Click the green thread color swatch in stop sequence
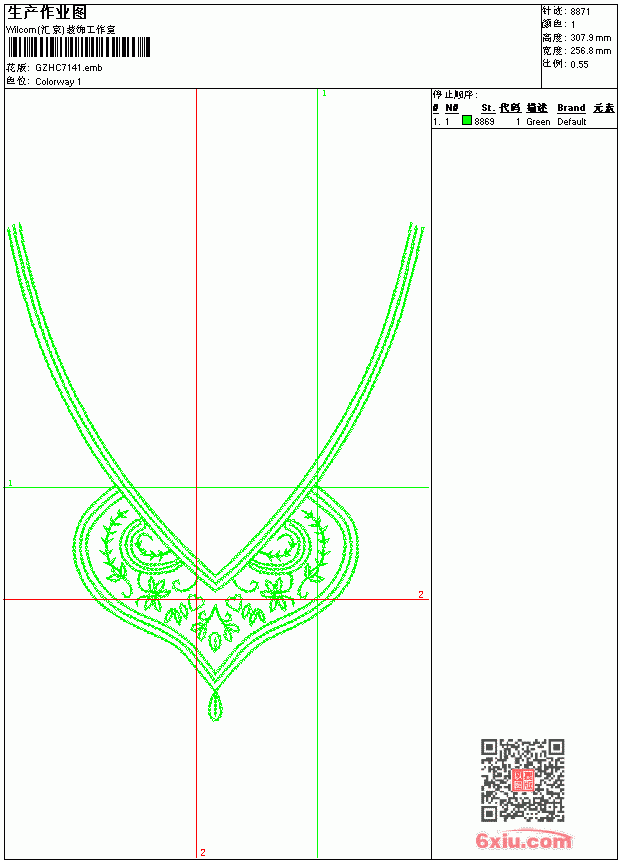 (x=467, y=120)
